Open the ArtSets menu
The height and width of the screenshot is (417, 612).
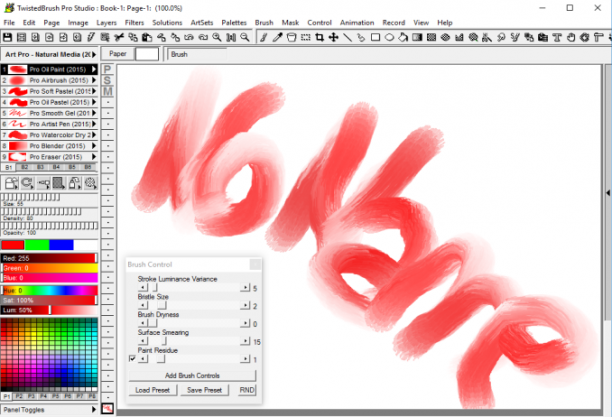point(202,23)
